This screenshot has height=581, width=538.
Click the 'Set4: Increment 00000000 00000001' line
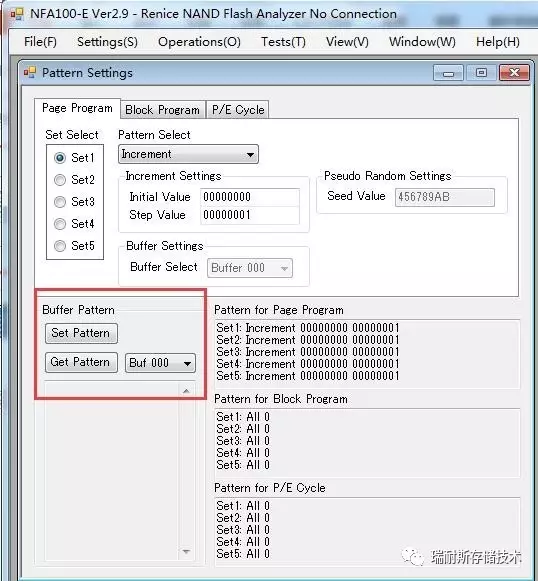(308, 363)
